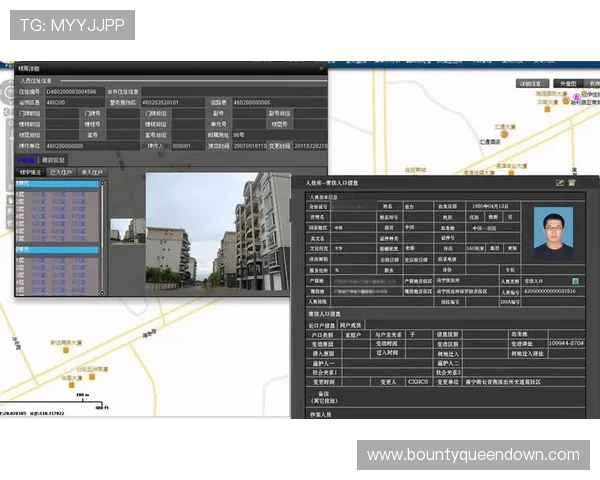Click the edit icon in population info header

(x=560, y=183)
